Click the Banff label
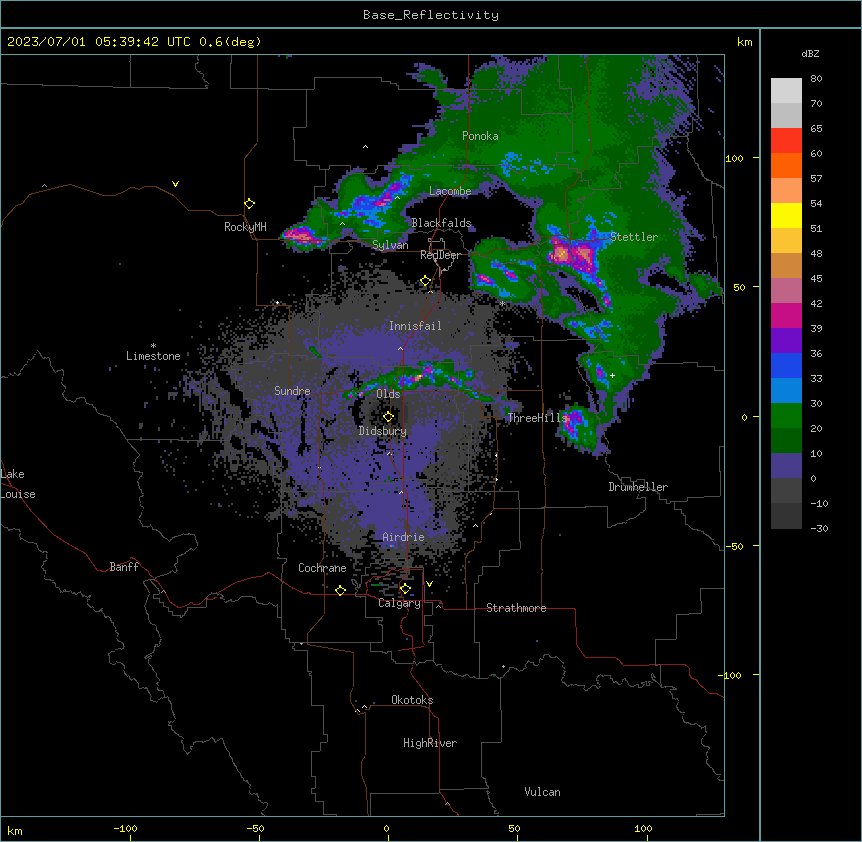Viewport: 862px width, 842px height. pos(124,567)
